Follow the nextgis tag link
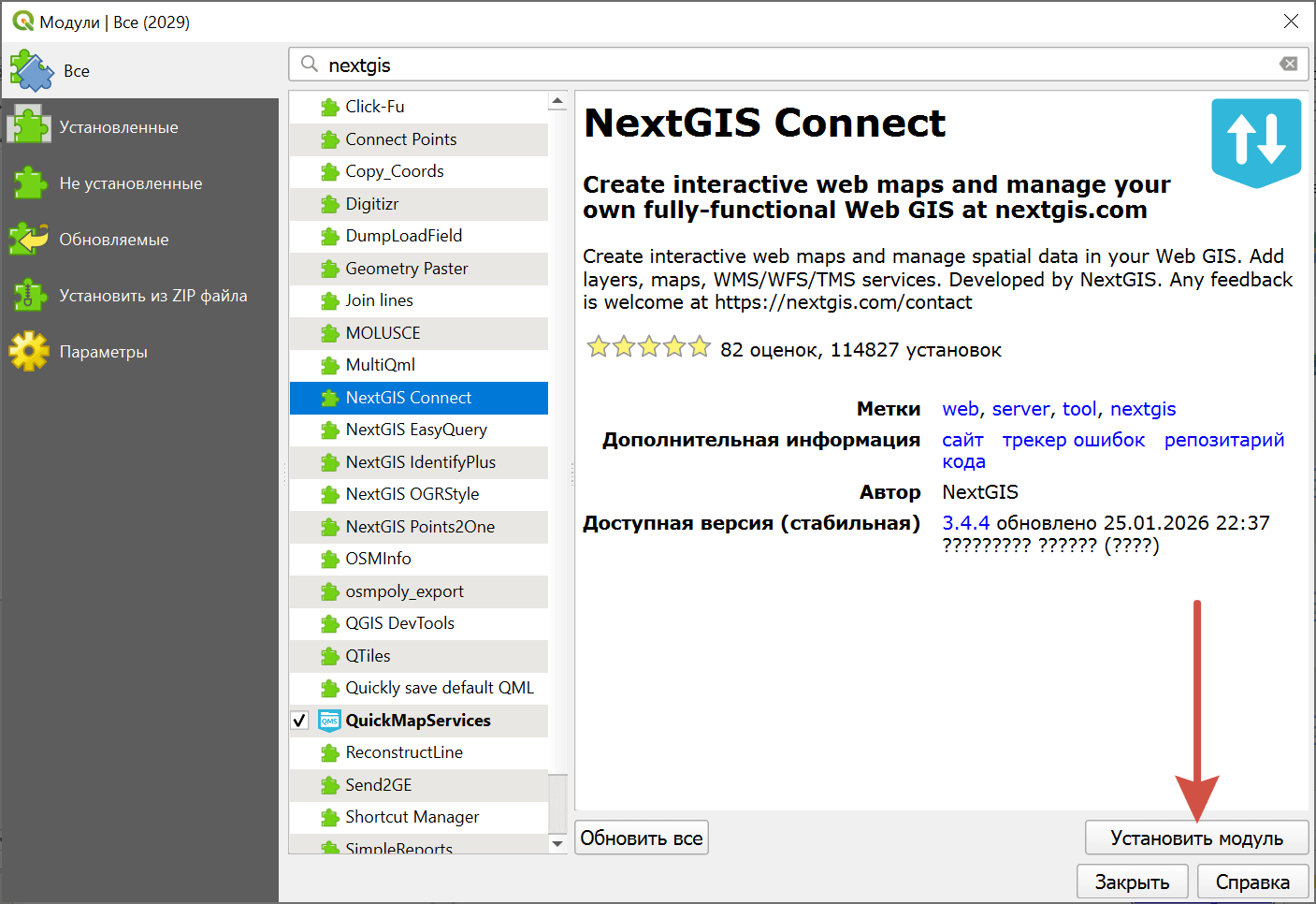1316x904 pixels. click(x=1143, y=409)
